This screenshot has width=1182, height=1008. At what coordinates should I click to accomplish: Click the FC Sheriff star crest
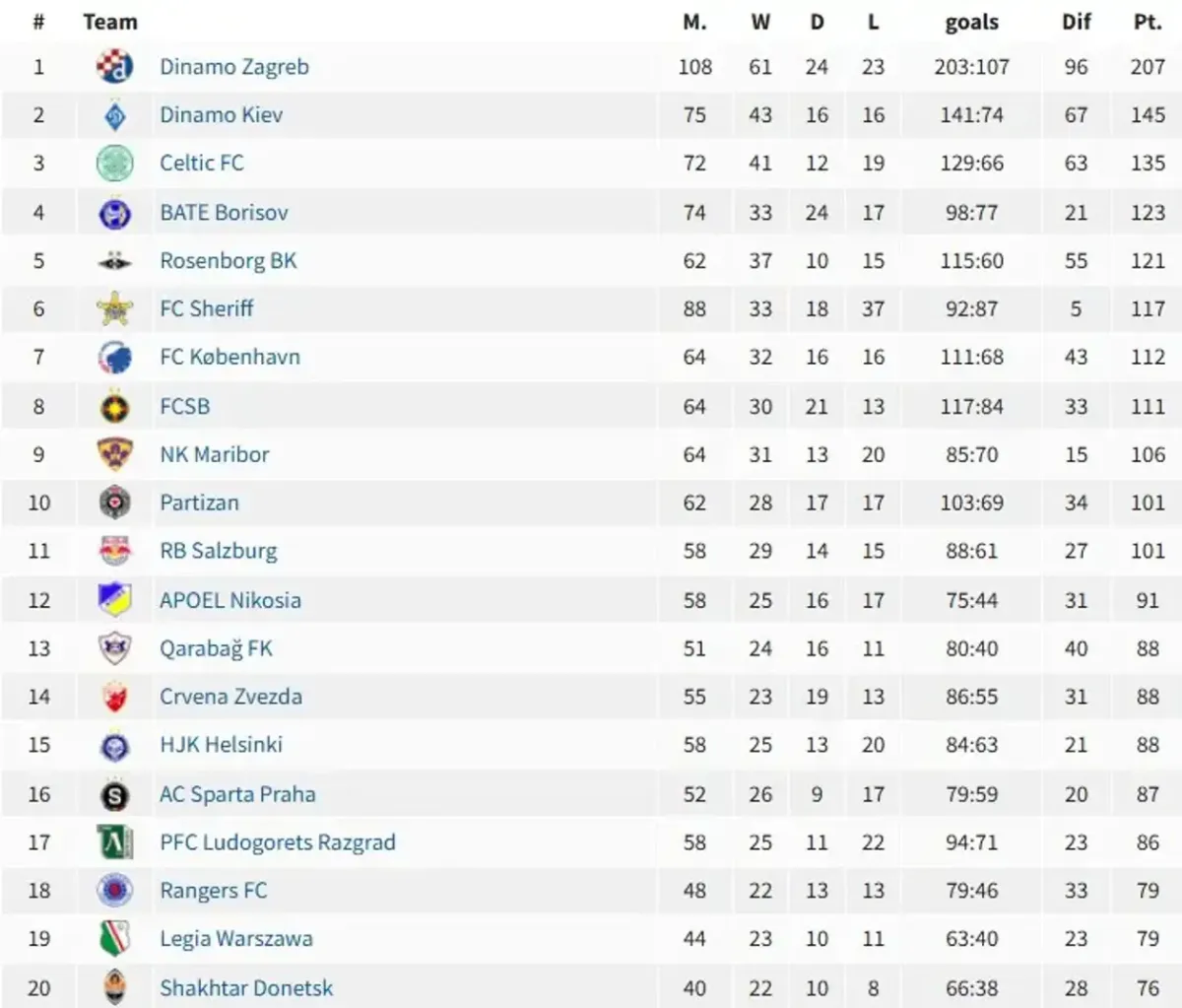coord(115,309)
